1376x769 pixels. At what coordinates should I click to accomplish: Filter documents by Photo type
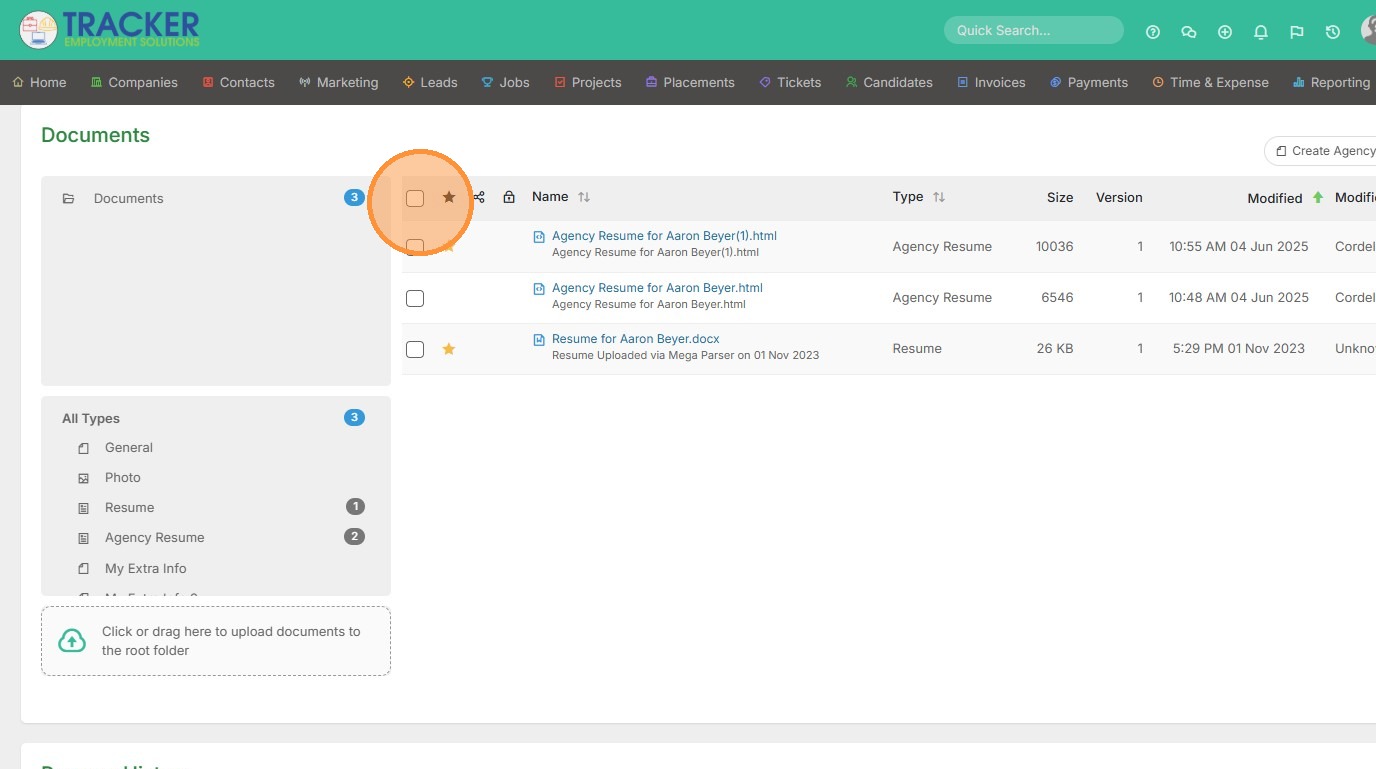coord(123,478)
